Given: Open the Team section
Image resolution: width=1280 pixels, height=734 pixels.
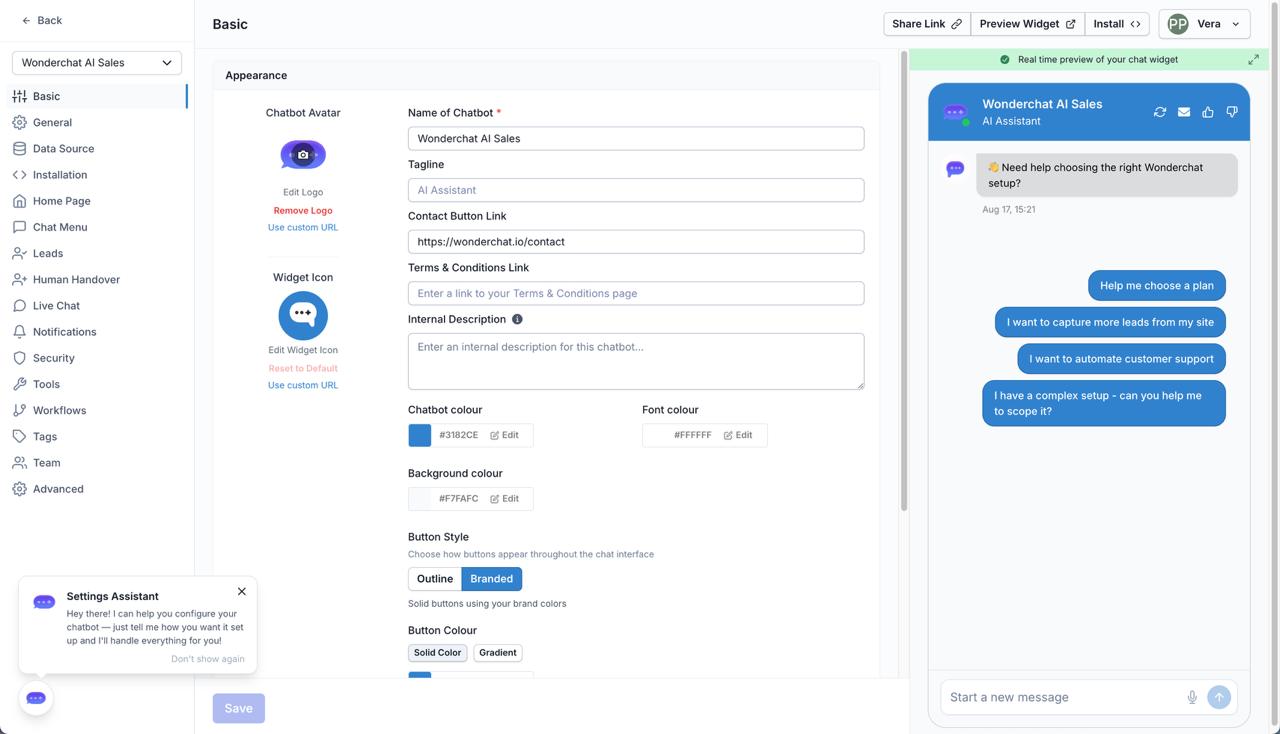Looking at the screenshot, I should click(96, 462).
